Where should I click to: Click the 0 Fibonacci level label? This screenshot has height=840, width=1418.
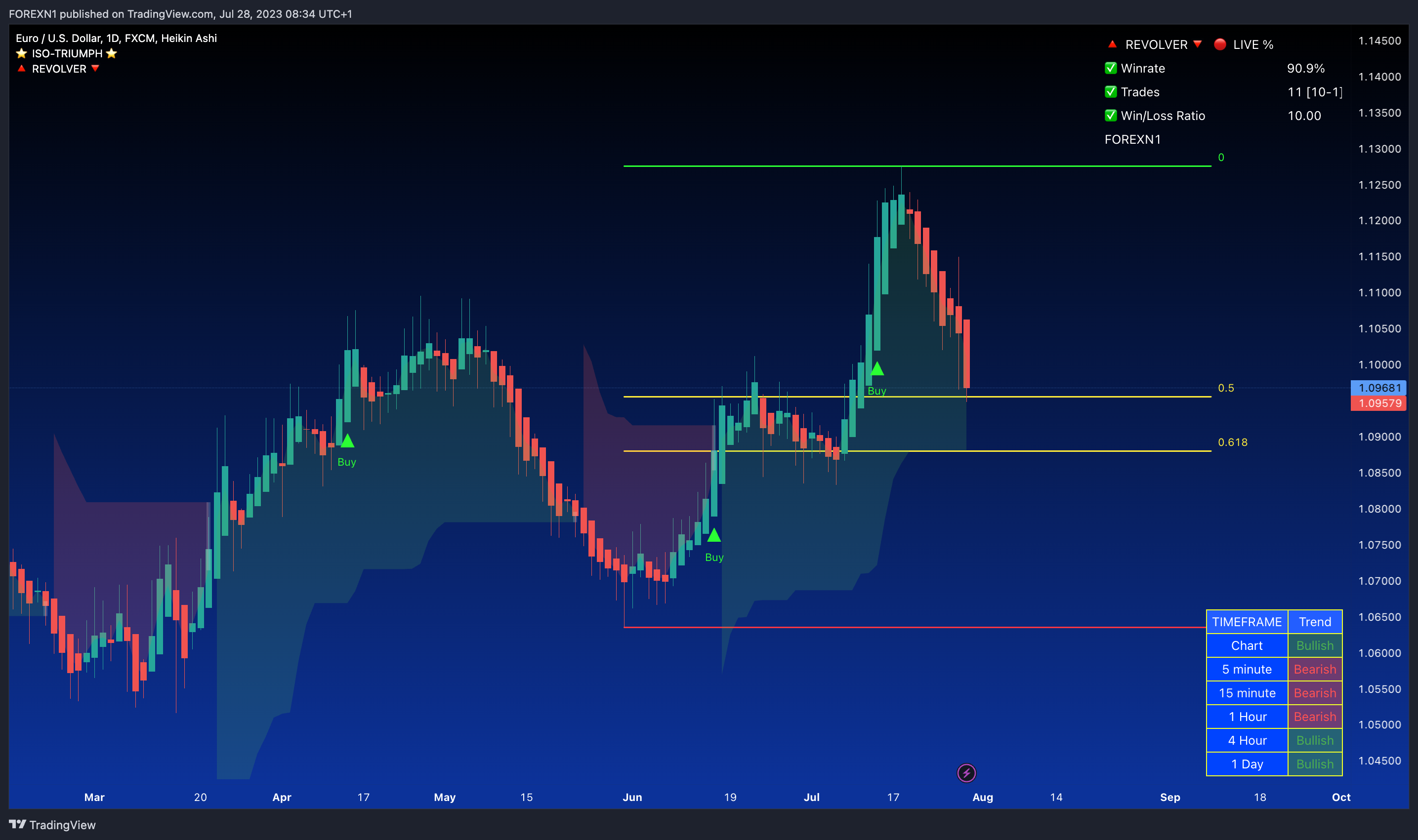click(x=1221, y=158)
